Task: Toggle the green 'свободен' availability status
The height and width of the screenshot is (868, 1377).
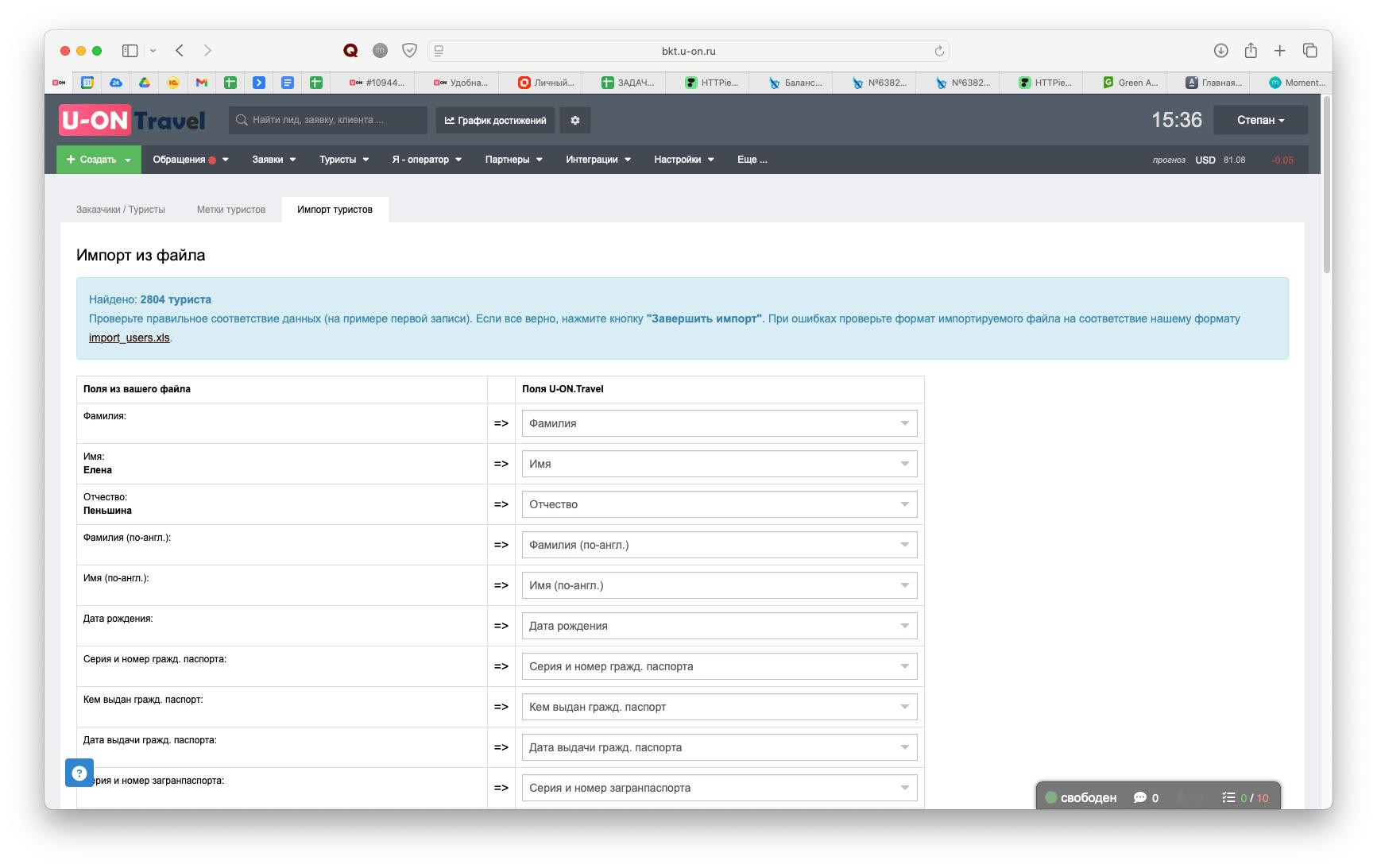Action: click(x=1080, y=797)
